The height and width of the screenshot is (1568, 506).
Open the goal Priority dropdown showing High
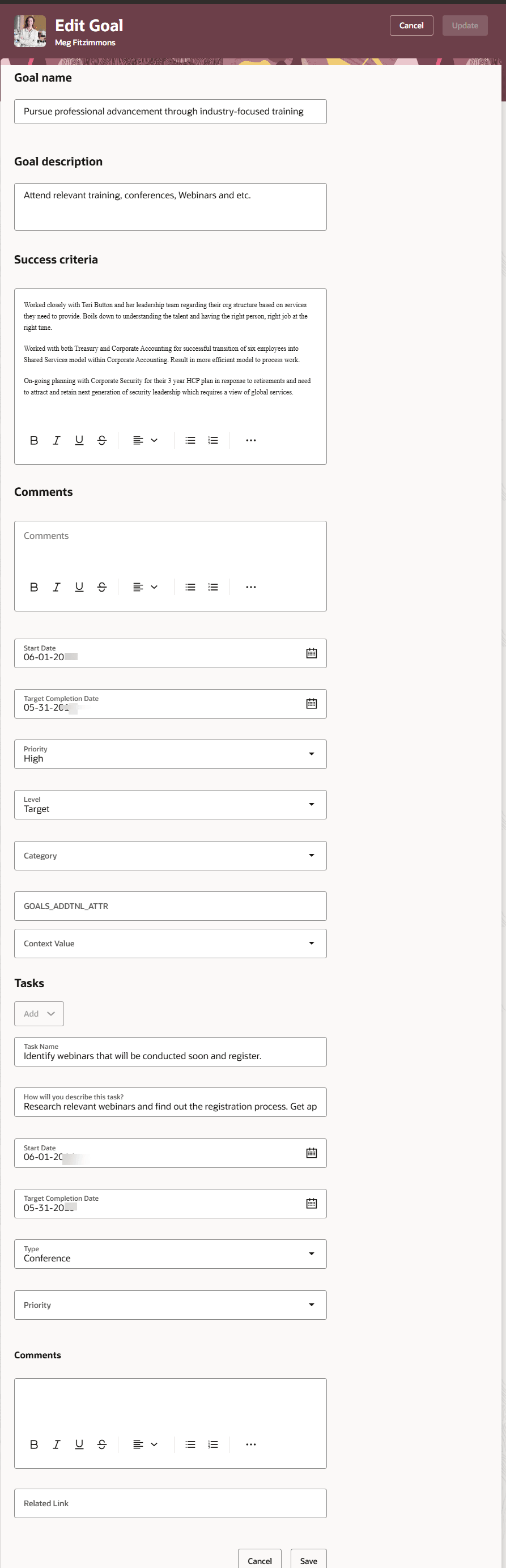pyautogui.click(x=171, y=754)
